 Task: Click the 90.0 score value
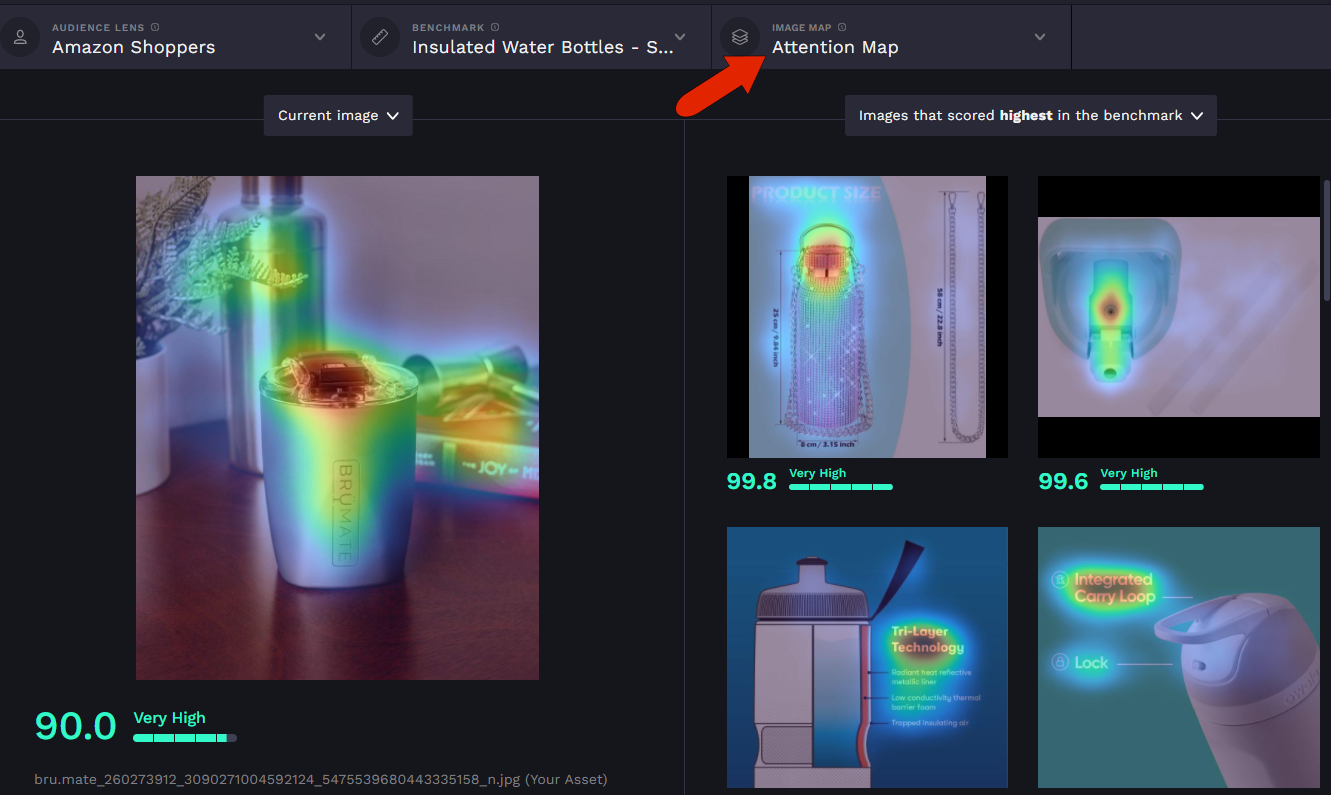[x=76, y=726]
